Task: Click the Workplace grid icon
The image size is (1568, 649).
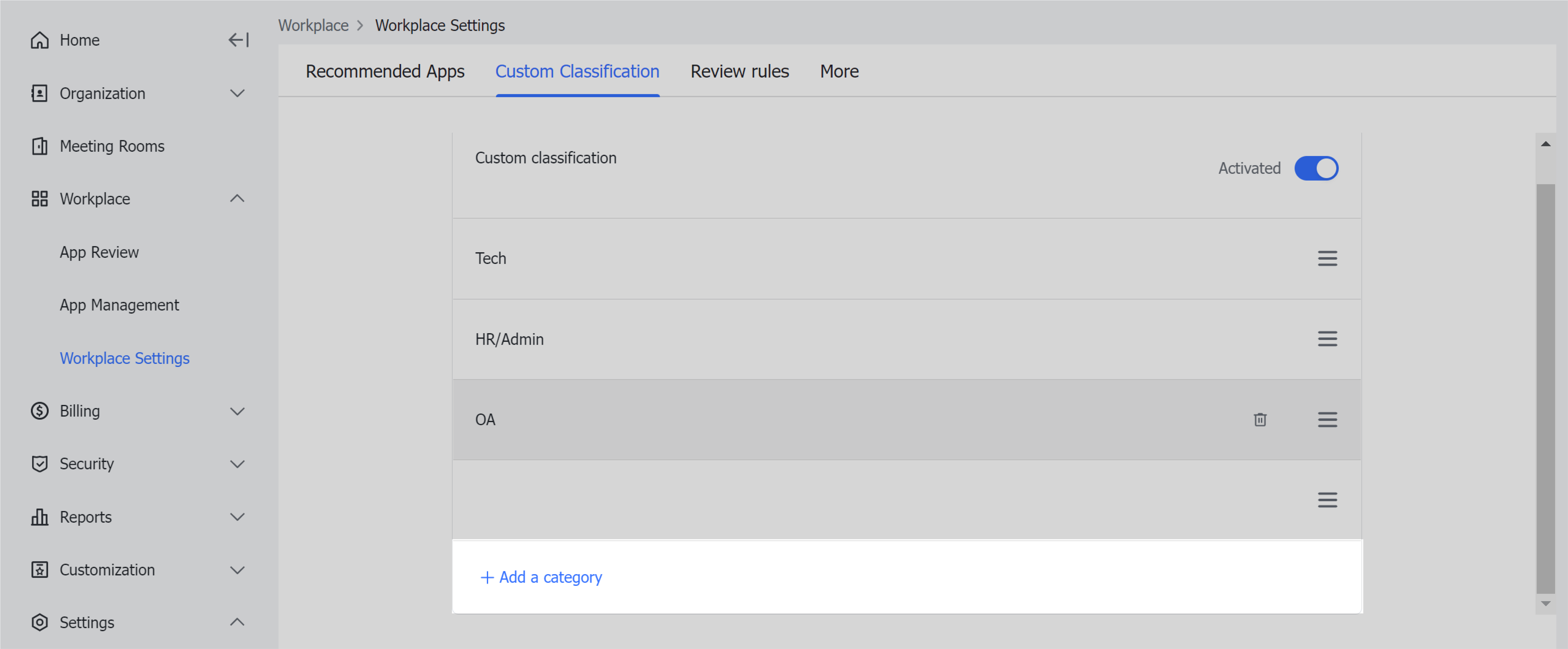Action: click(40, 199)
